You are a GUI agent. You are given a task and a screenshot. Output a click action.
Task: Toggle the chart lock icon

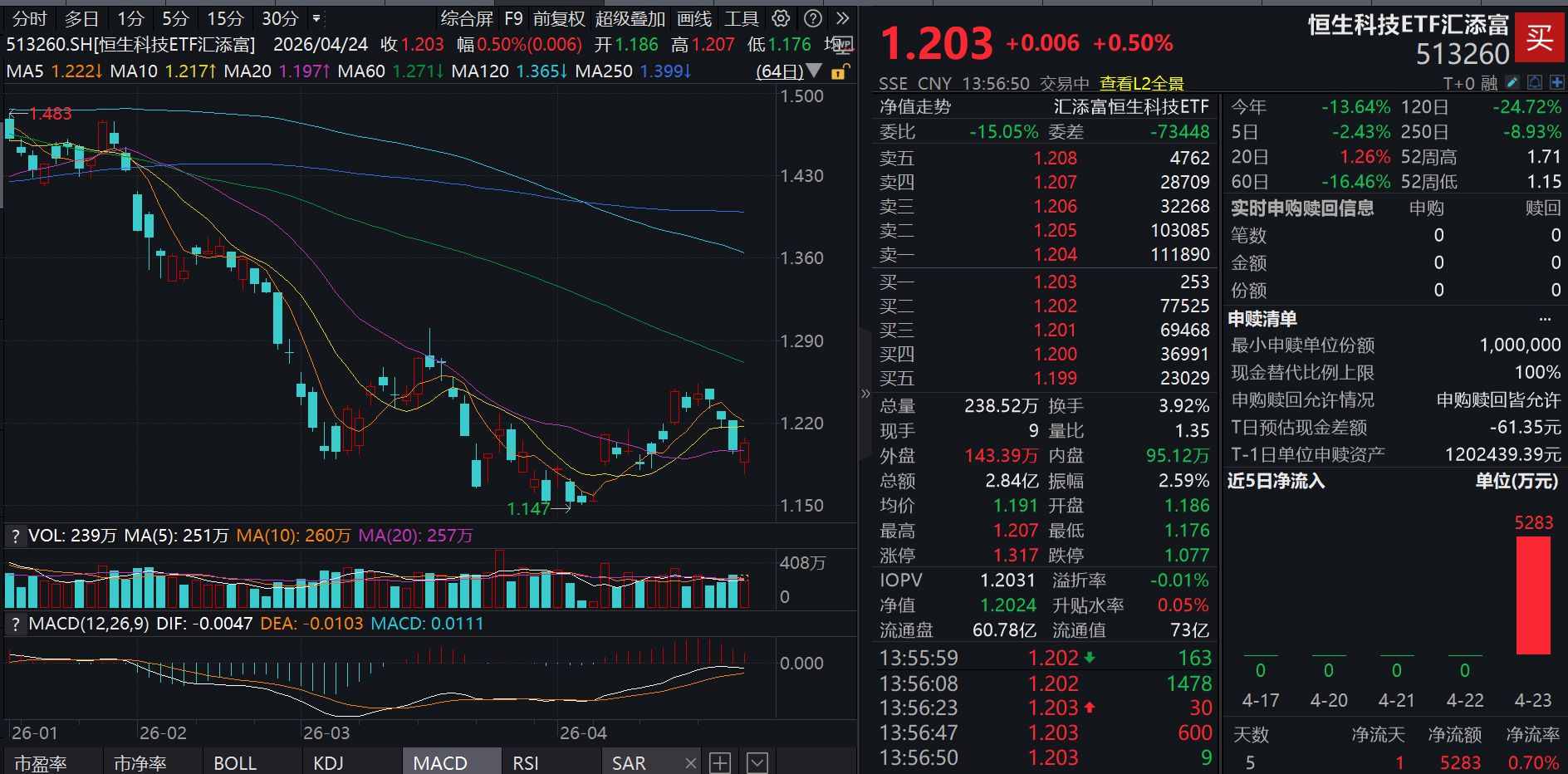[x=840, y=71]
